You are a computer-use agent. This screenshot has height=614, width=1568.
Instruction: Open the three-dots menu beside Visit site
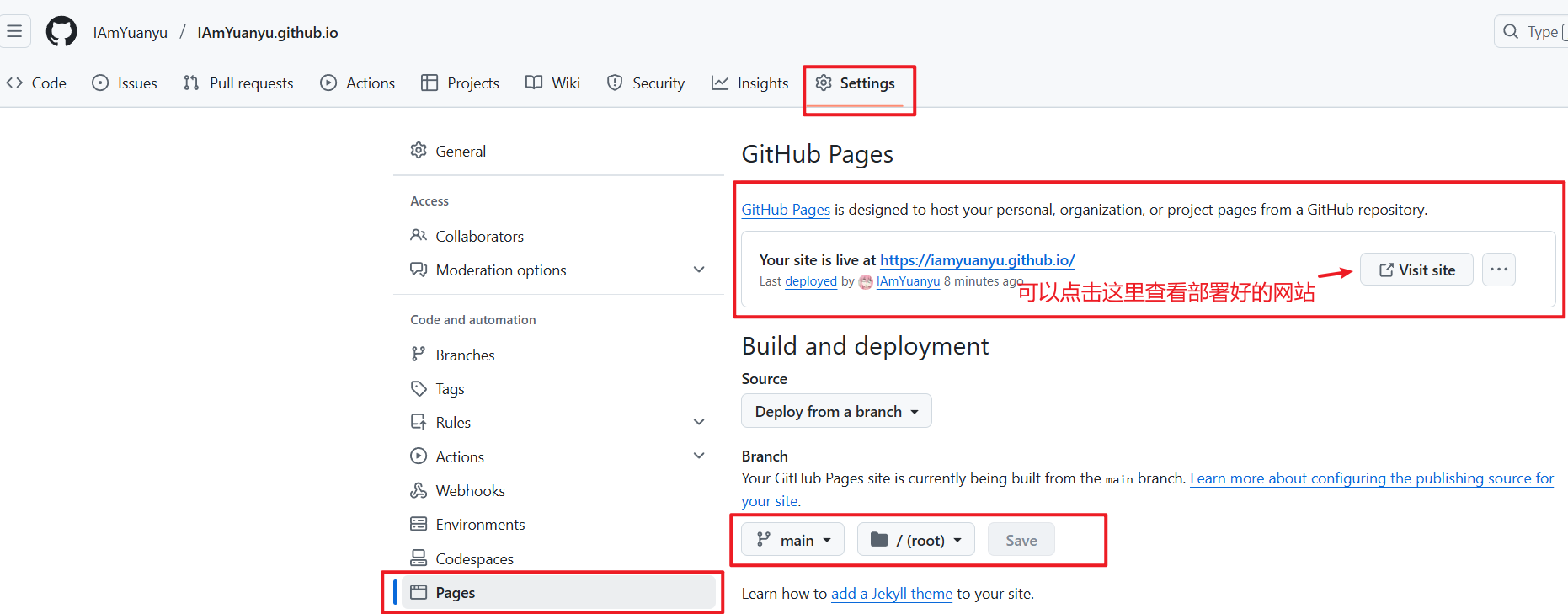tap(1498, 270)
